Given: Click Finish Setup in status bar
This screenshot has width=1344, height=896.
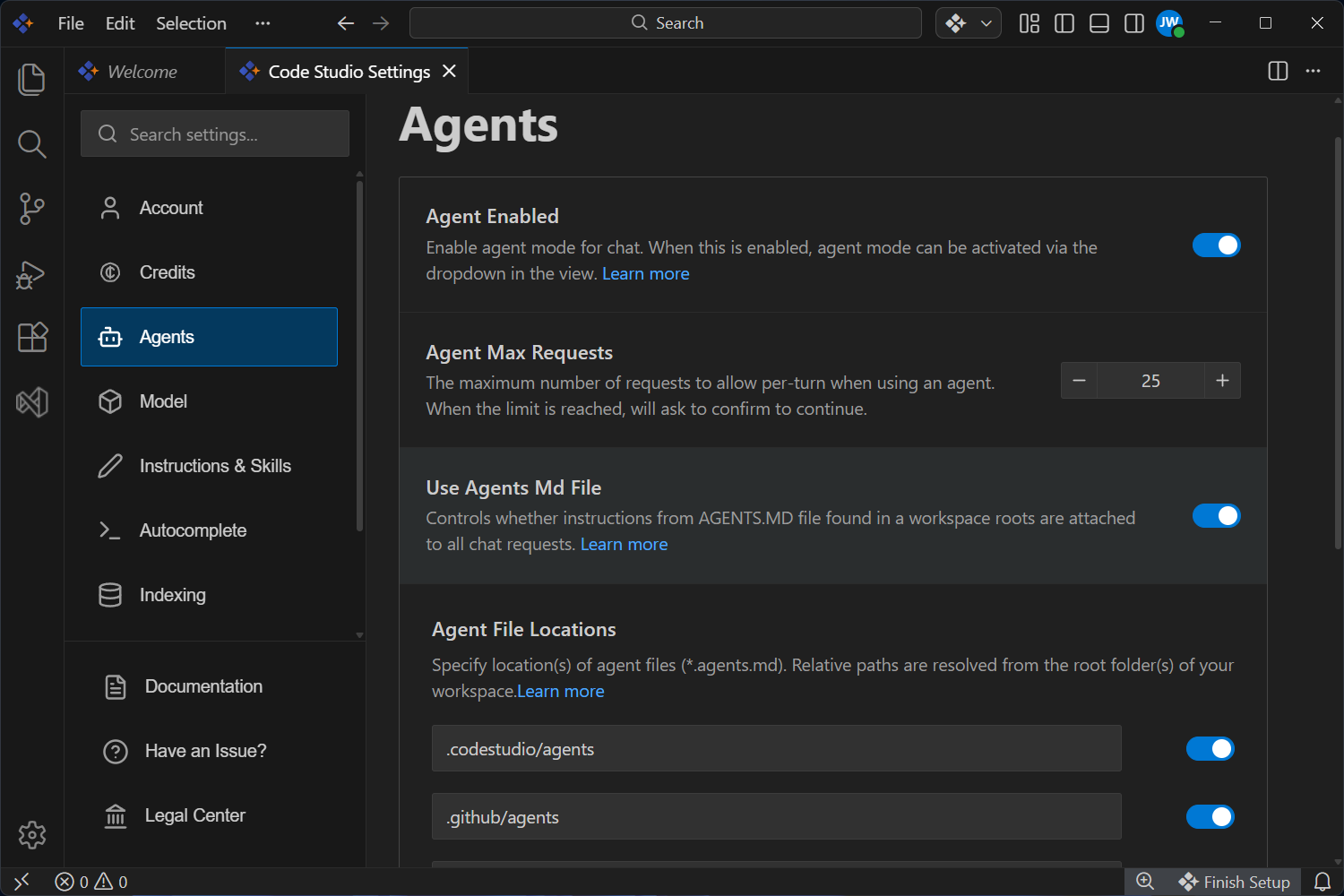Looking at the screenshot, I should pyautogui.click(x=1235, y=882).
